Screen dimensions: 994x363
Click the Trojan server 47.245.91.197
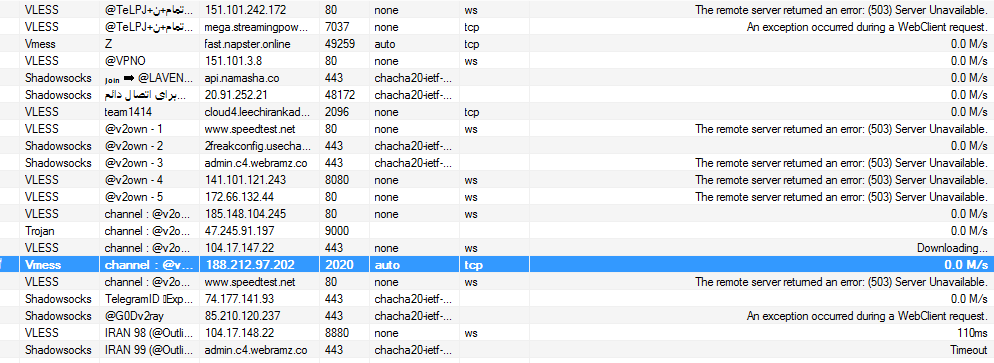click(x=497, y=231)
